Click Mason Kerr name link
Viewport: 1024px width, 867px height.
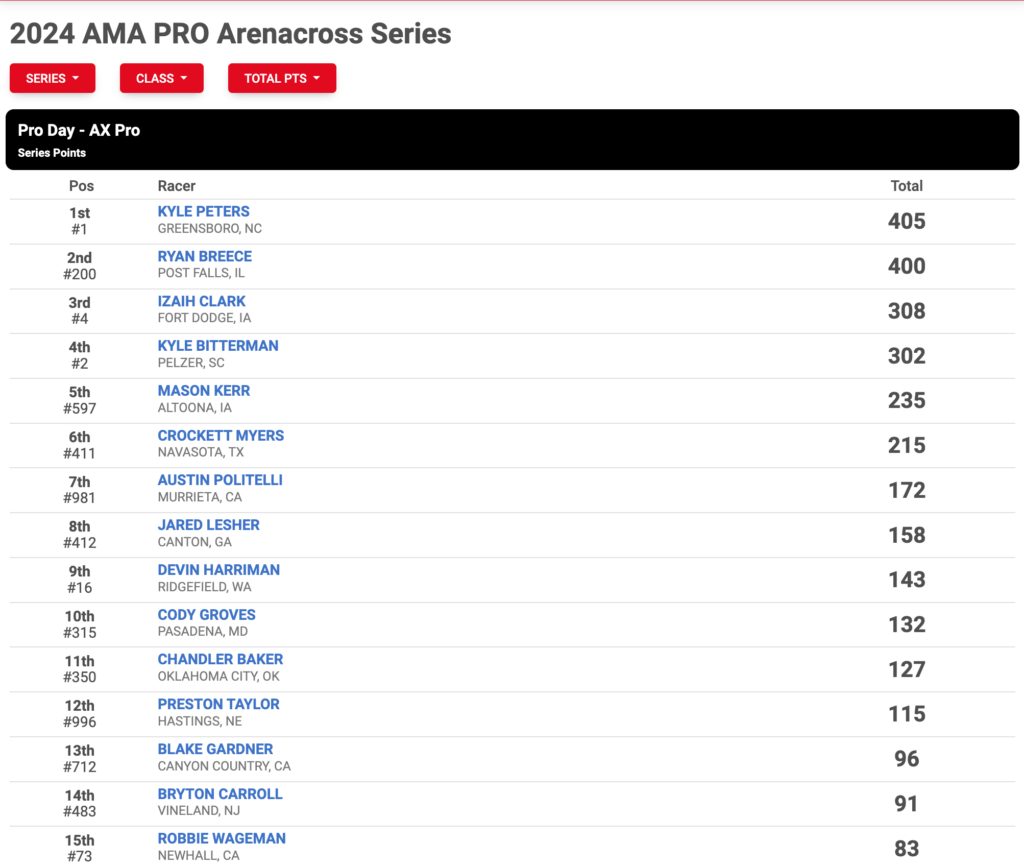click(x=203, y=391)
